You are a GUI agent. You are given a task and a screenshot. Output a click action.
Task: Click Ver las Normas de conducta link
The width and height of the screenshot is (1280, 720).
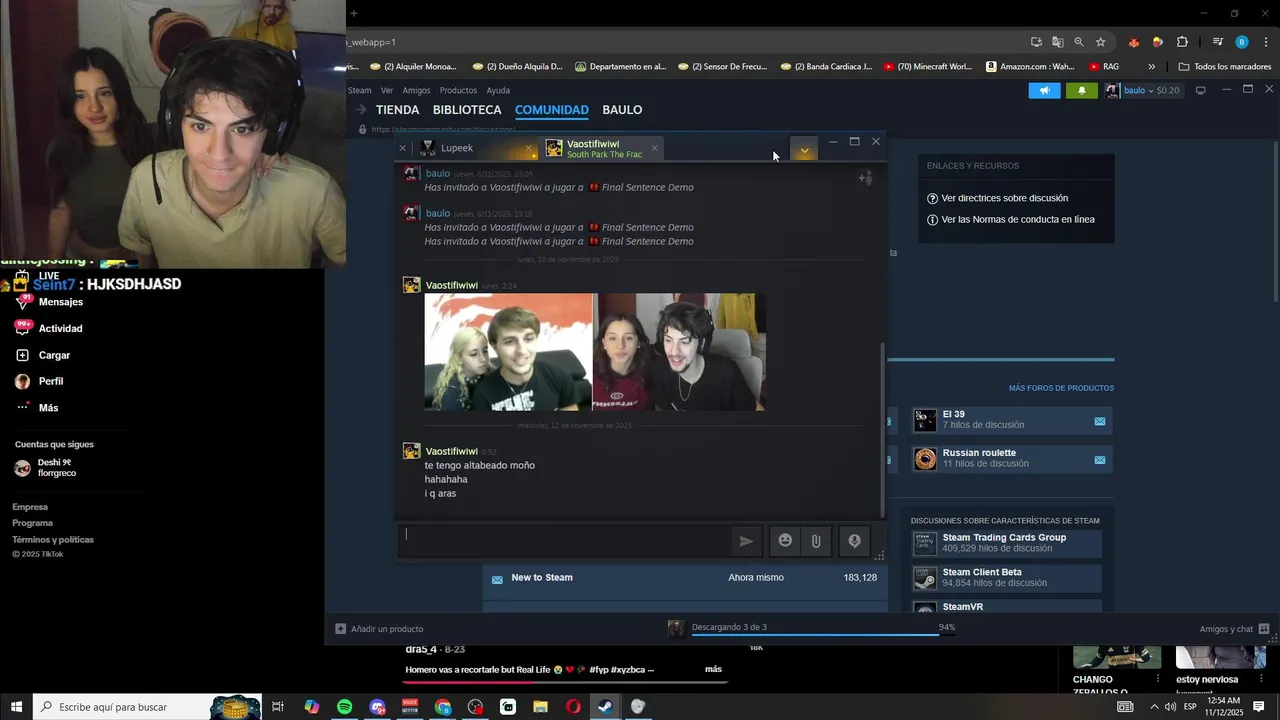click(1017, 220)
